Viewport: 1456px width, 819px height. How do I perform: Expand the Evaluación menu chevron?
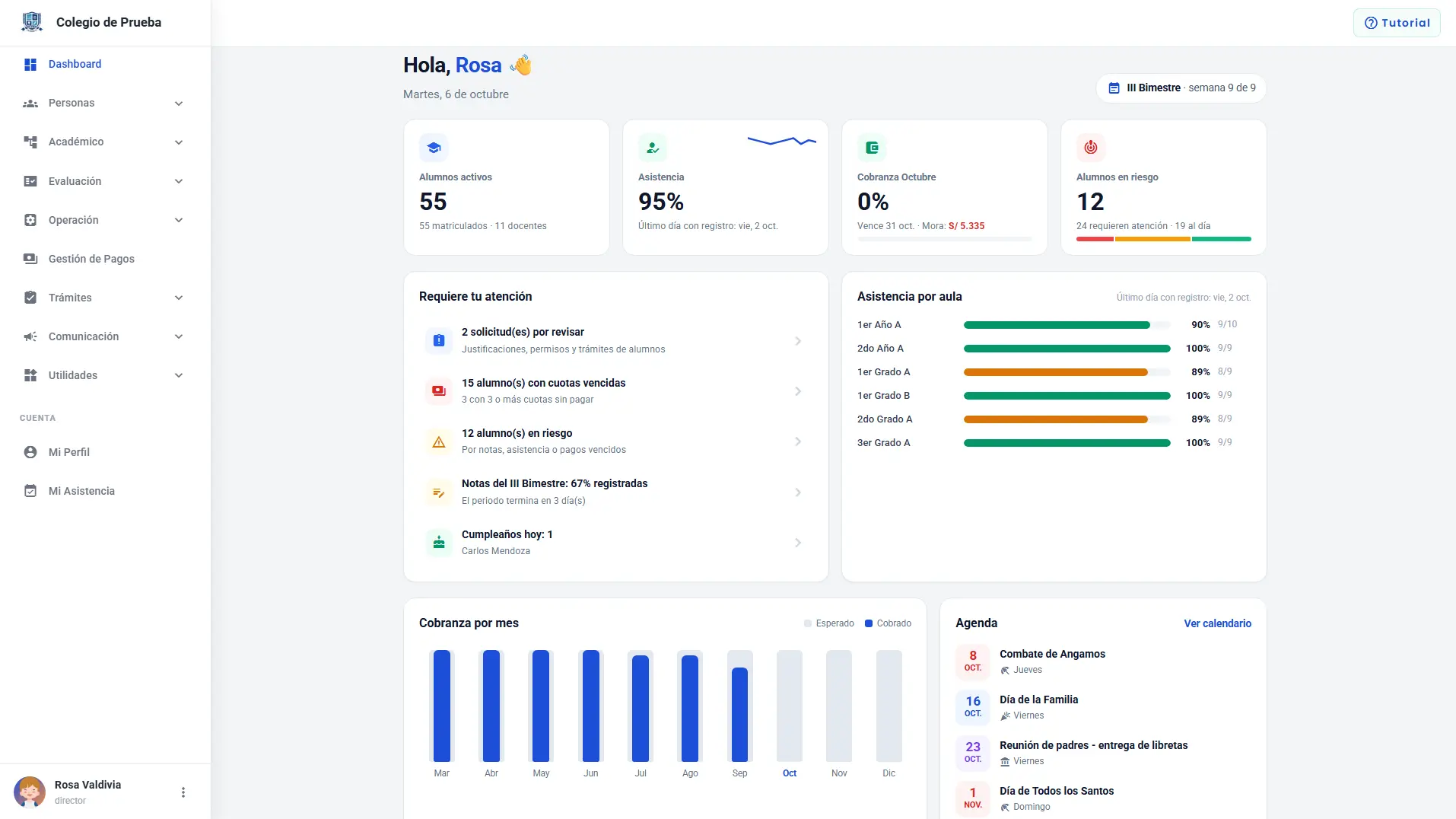point(179,181)
